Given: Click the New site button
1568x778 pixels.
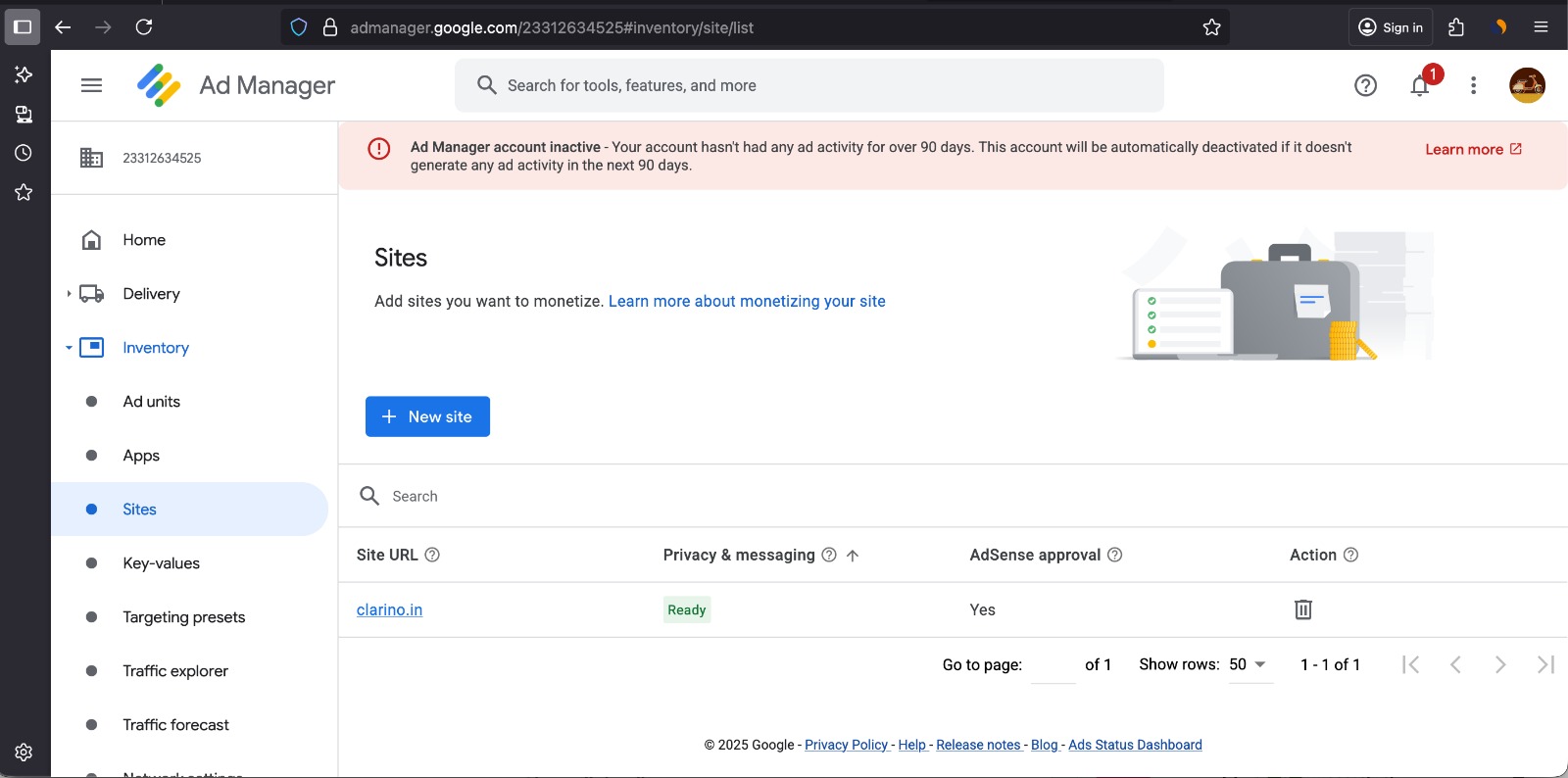Looking at the screenshot, I should 427,416.
